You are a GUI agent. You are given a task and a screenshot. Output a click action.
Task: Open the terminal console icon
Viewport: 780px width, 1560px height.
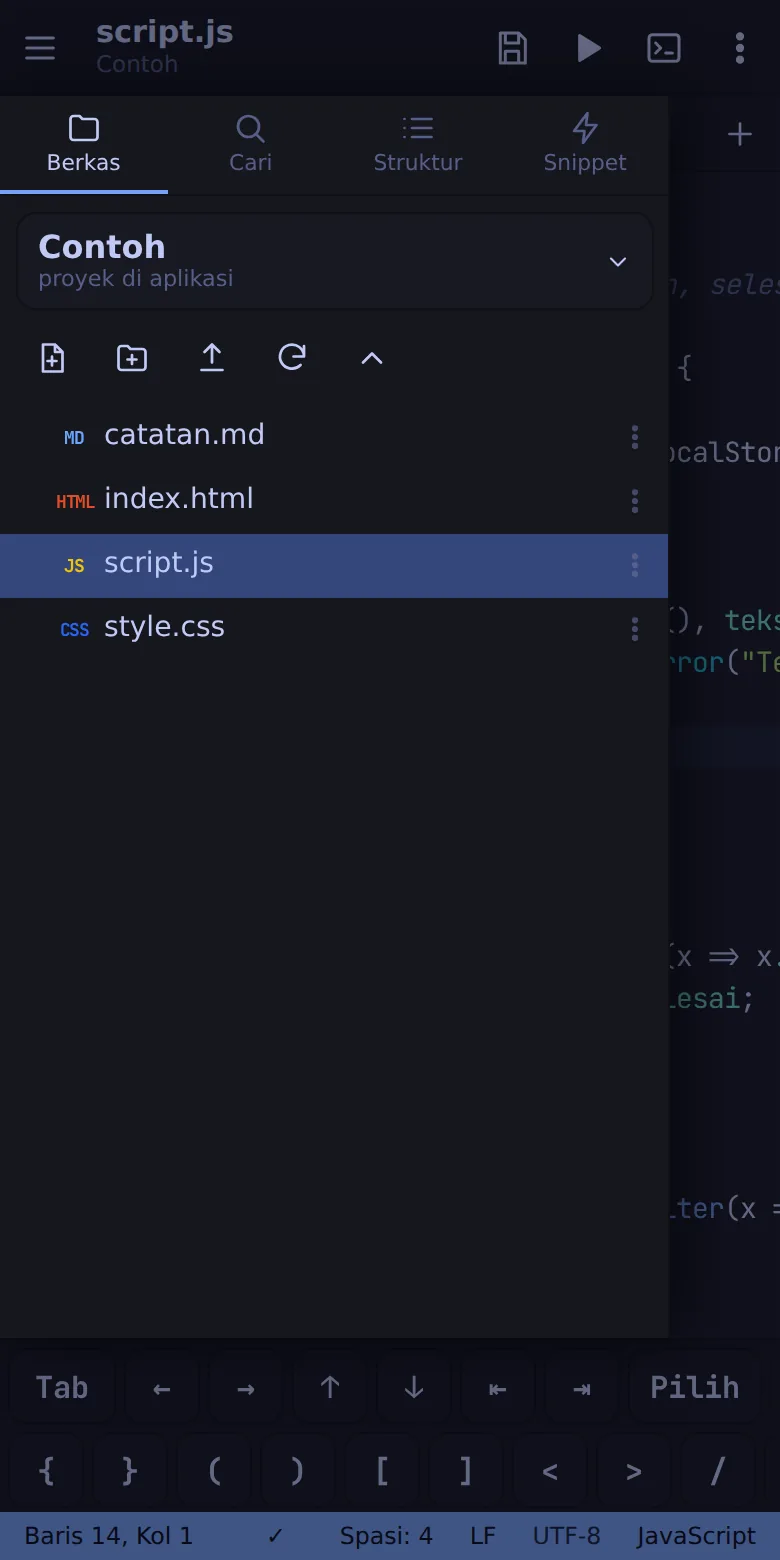click(664, 48)
